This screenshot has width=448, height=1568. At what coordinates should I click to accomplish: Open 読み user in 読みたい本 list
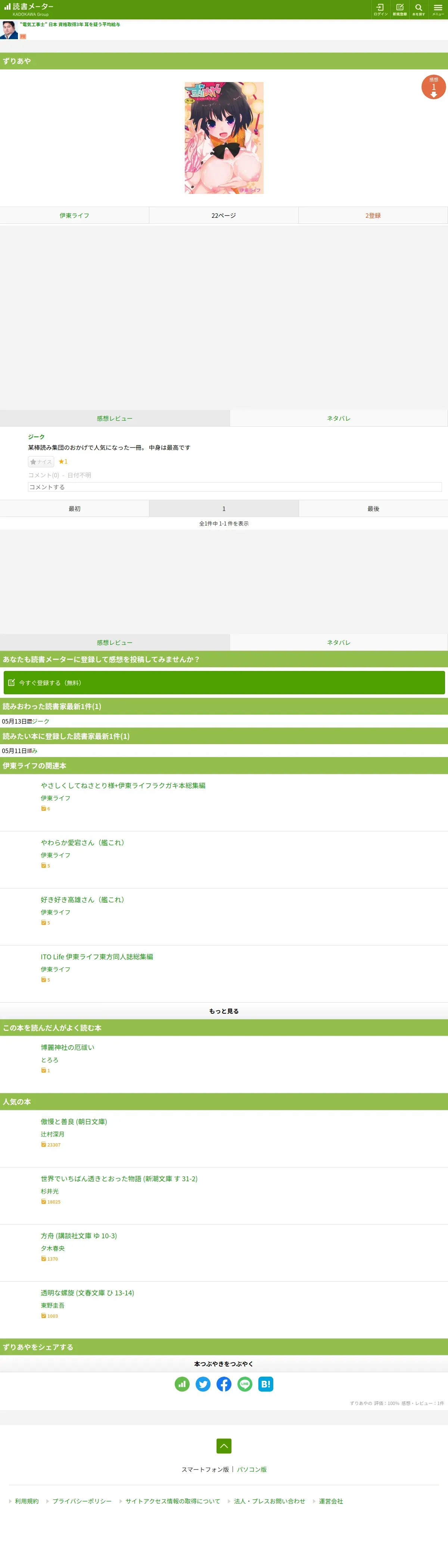pyautogui.click(x=34, y=750)
